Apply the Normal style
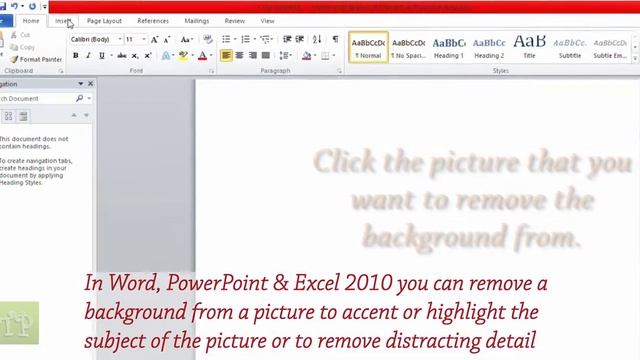The image size is (640, 360). pos(368,47)
